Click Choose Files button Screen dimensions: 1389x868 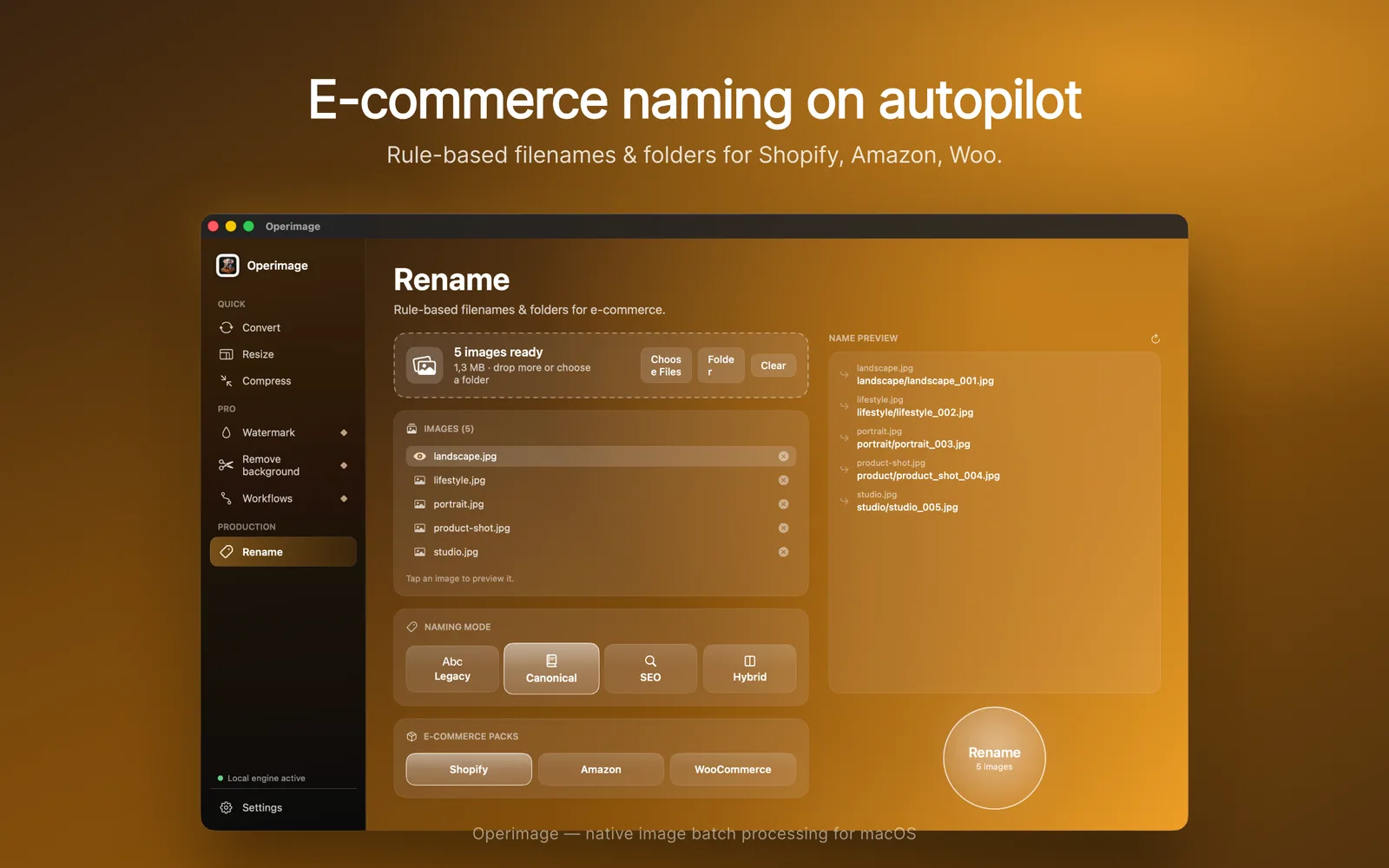point(666,365)
